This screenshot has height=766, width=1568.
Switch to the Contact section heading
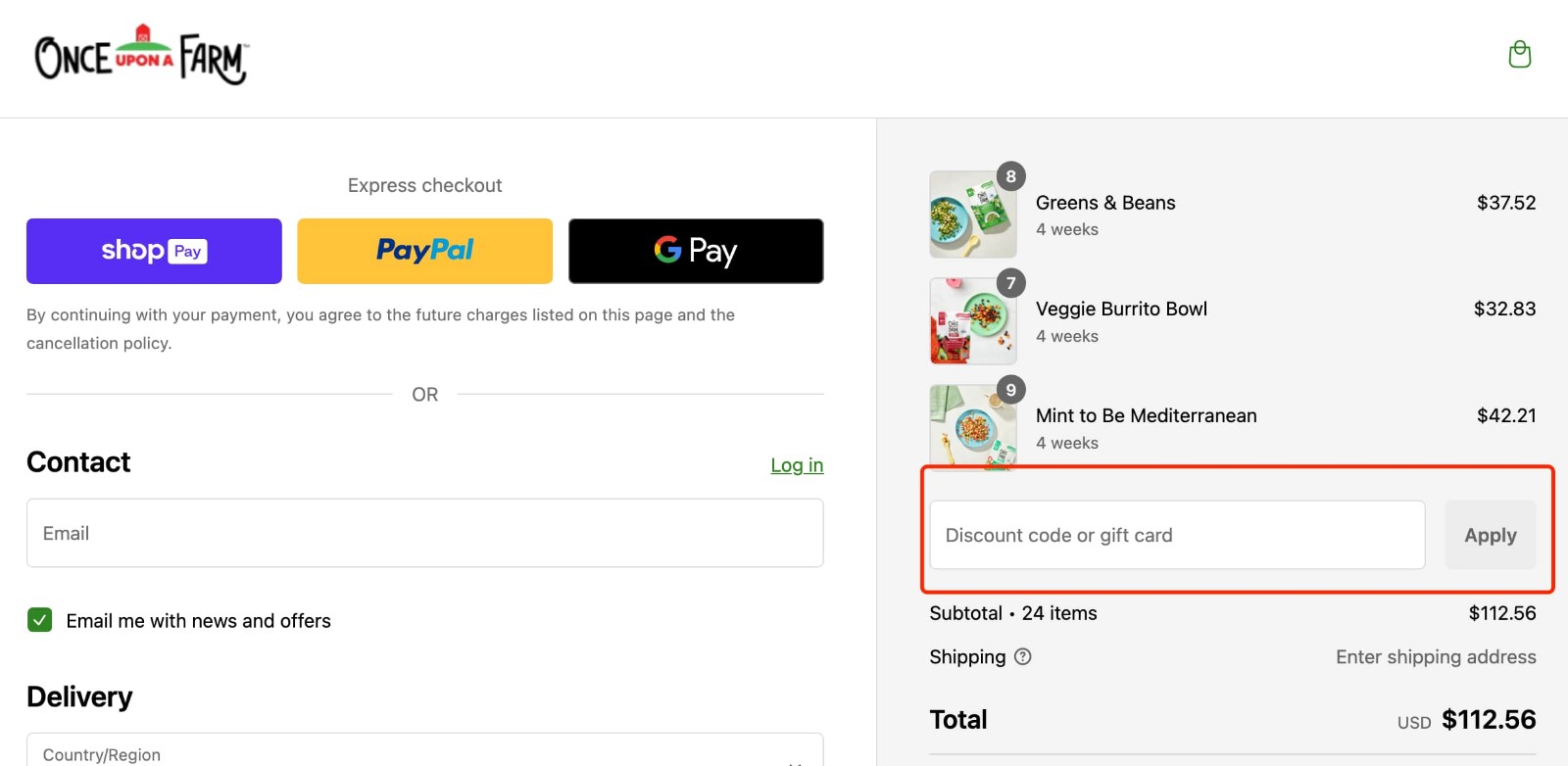click(78, 461)
